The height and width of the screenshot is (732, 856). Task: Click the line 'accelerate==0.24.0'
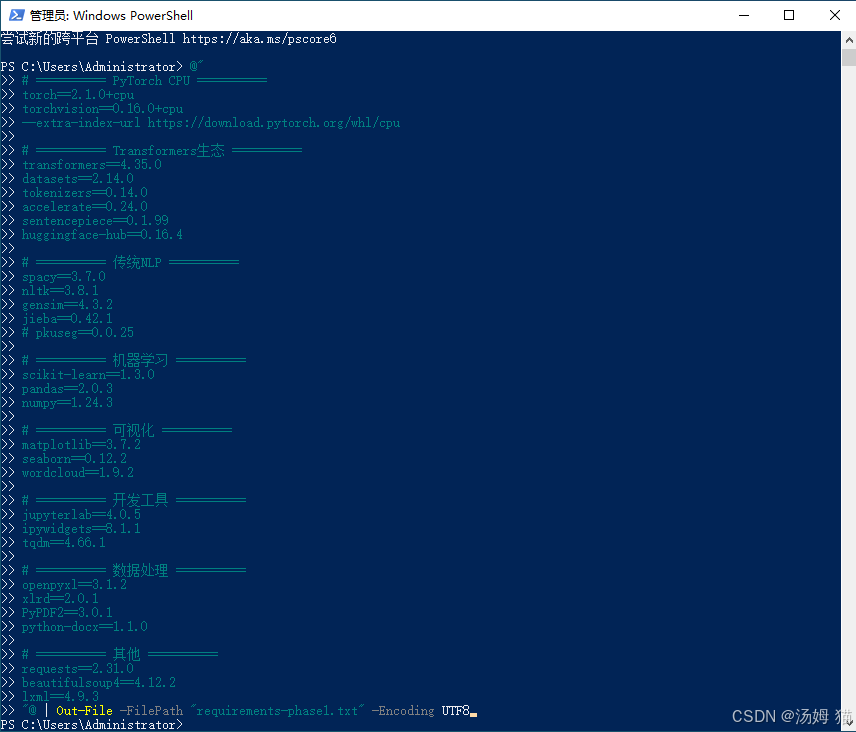[85, 206]
